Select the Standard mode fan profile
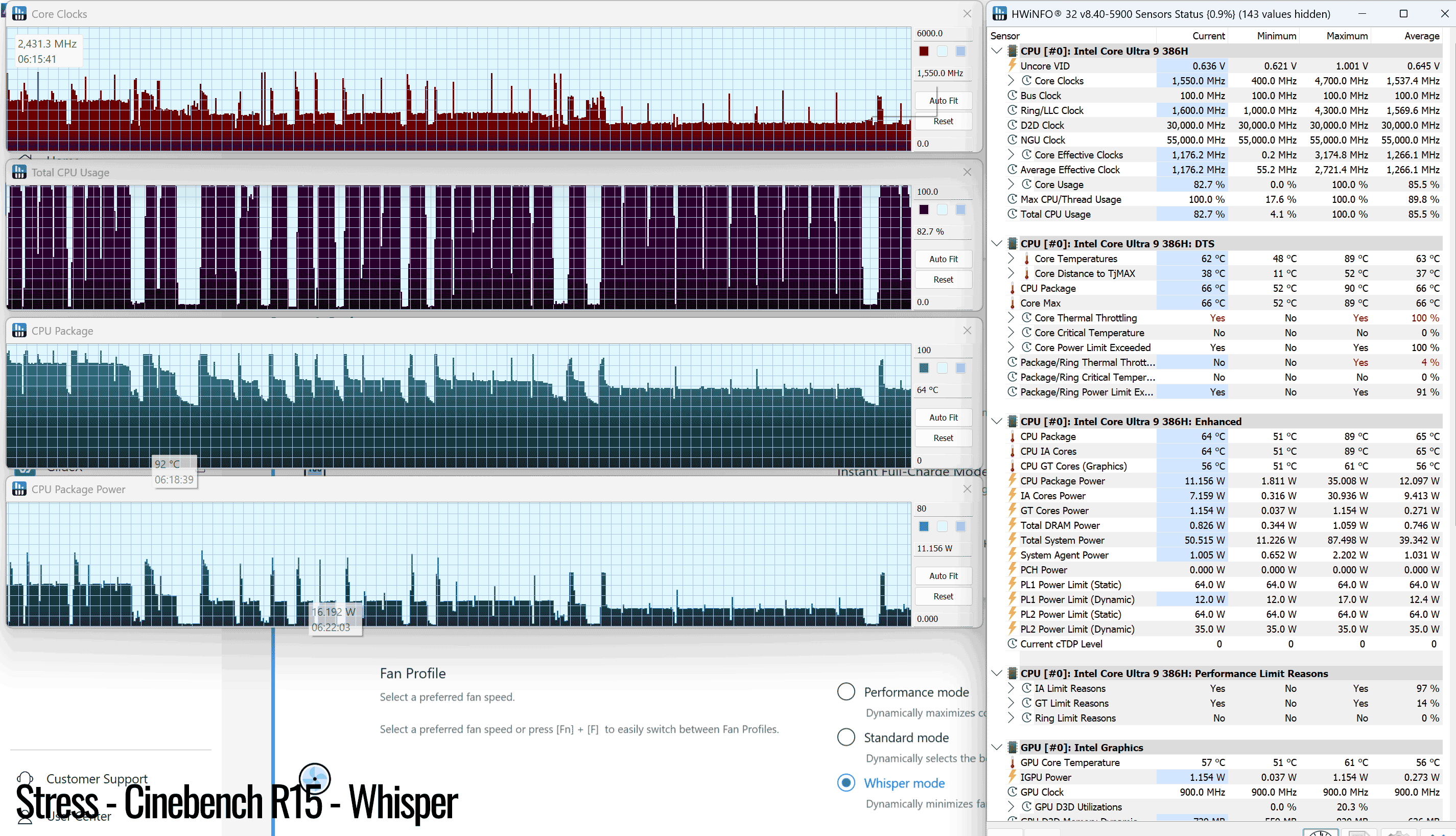The height and width of the screenshot is (836, 1456). pyautogui.click(x=846, y=737)
